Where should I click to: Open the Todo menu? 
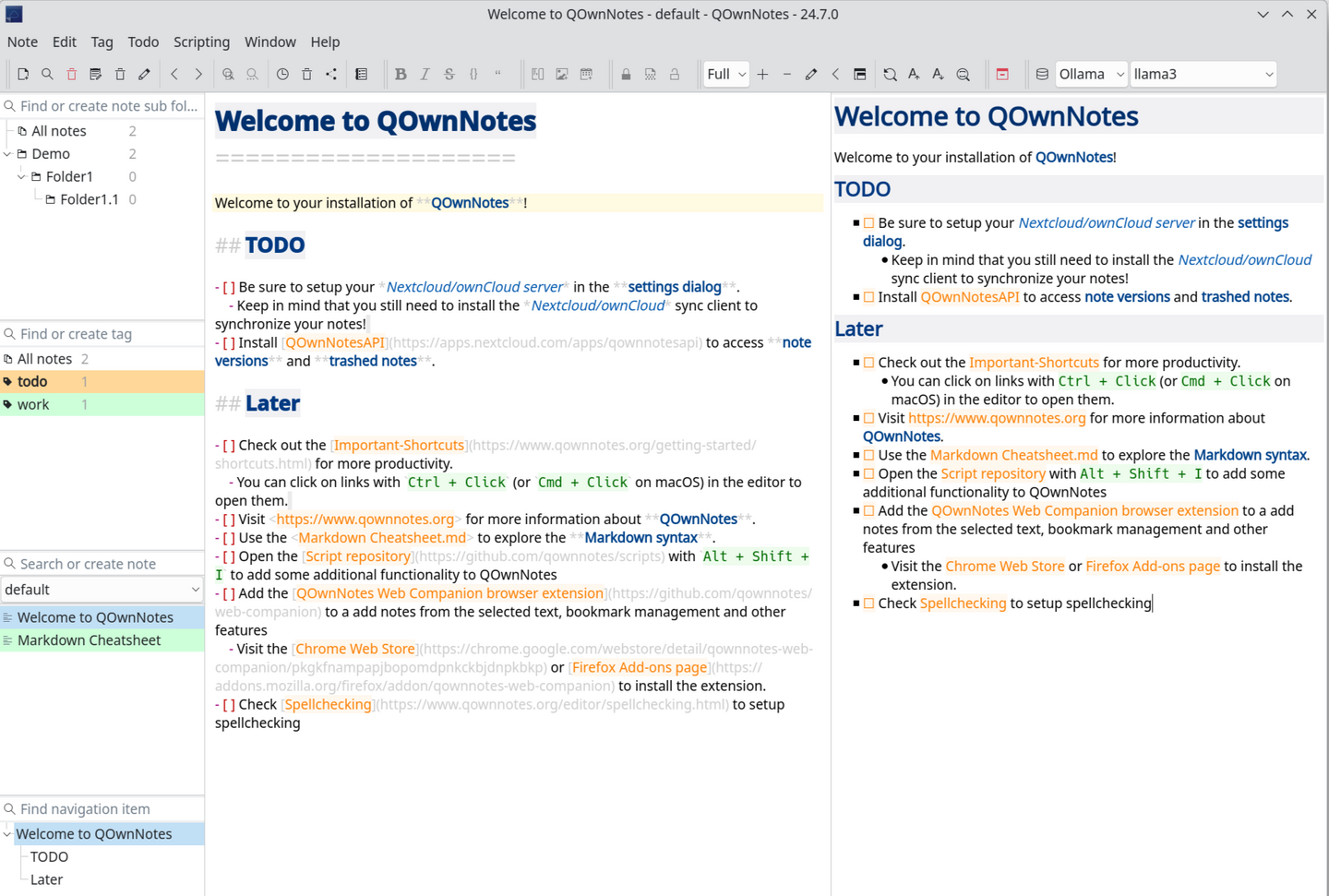143,42
